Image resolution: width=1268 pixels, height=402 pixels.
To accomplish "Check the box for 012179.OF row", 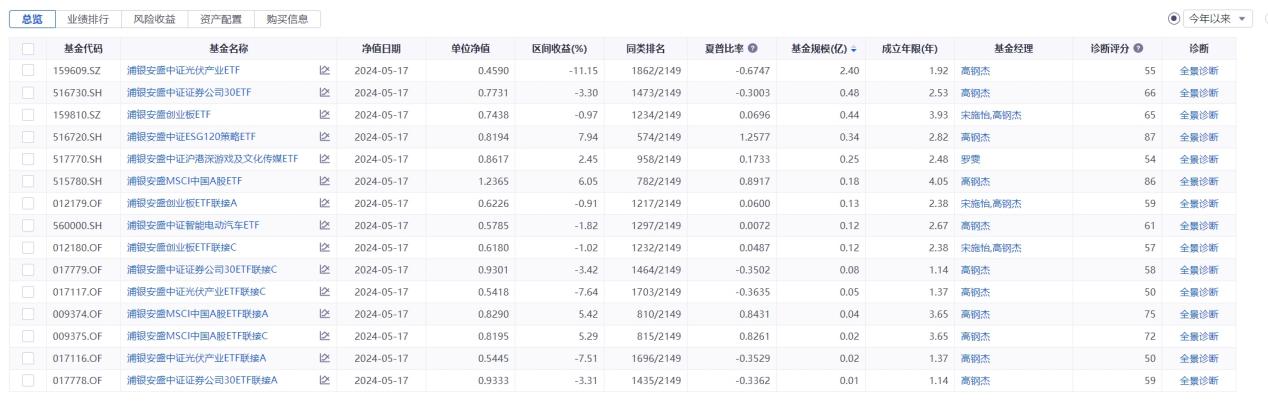I will (27, 203).
